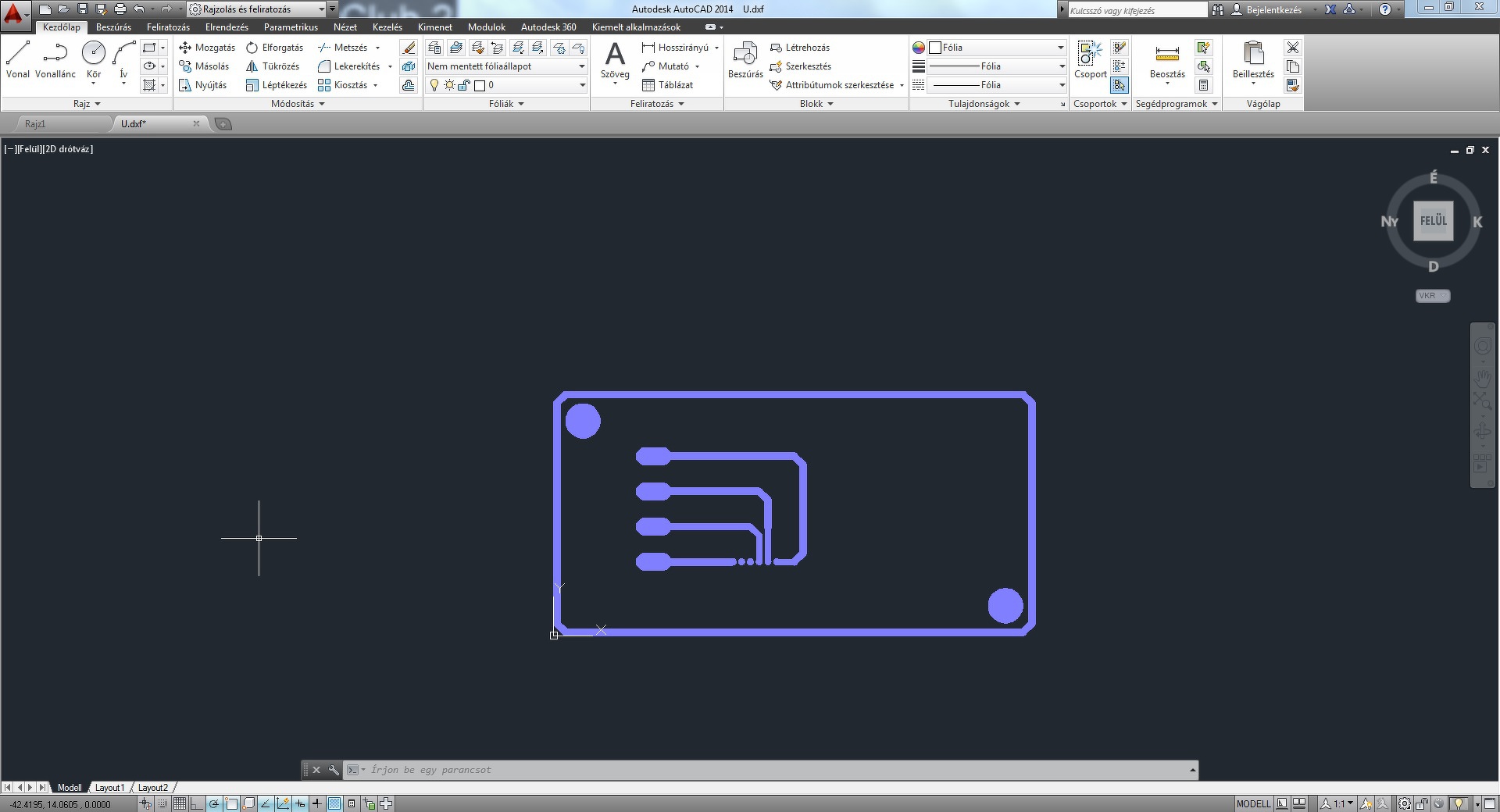Open the Beszúrás ribbon tab
Screen dimensions: 1500x812
coord(113,27)
